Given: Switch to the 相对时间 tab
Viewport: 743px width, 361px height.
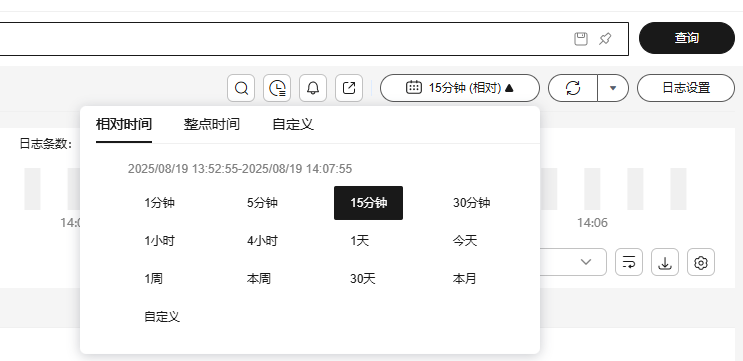Looking at the screenshot, I should tap(124, 125).
